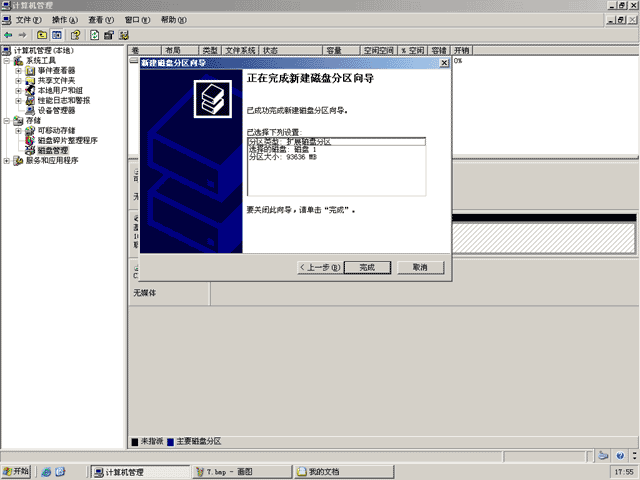This screenshot has width=640, height=480.
Task: Toggle the show/hide console tree icon
Action: (x=56, y=36)
